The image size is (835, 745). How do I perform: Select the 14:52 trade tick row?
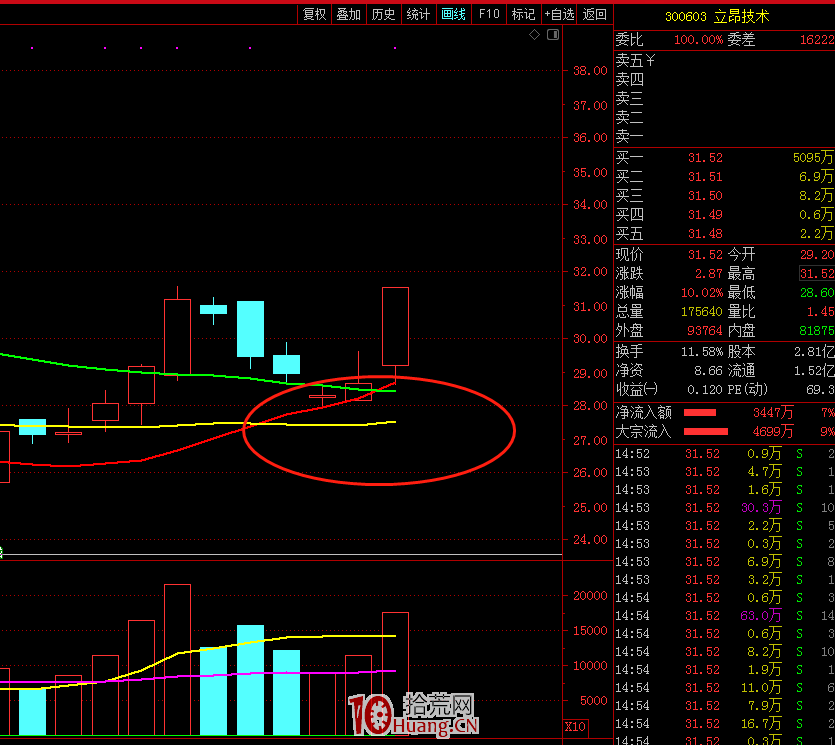pyautogui.click(x=724, y=454)
